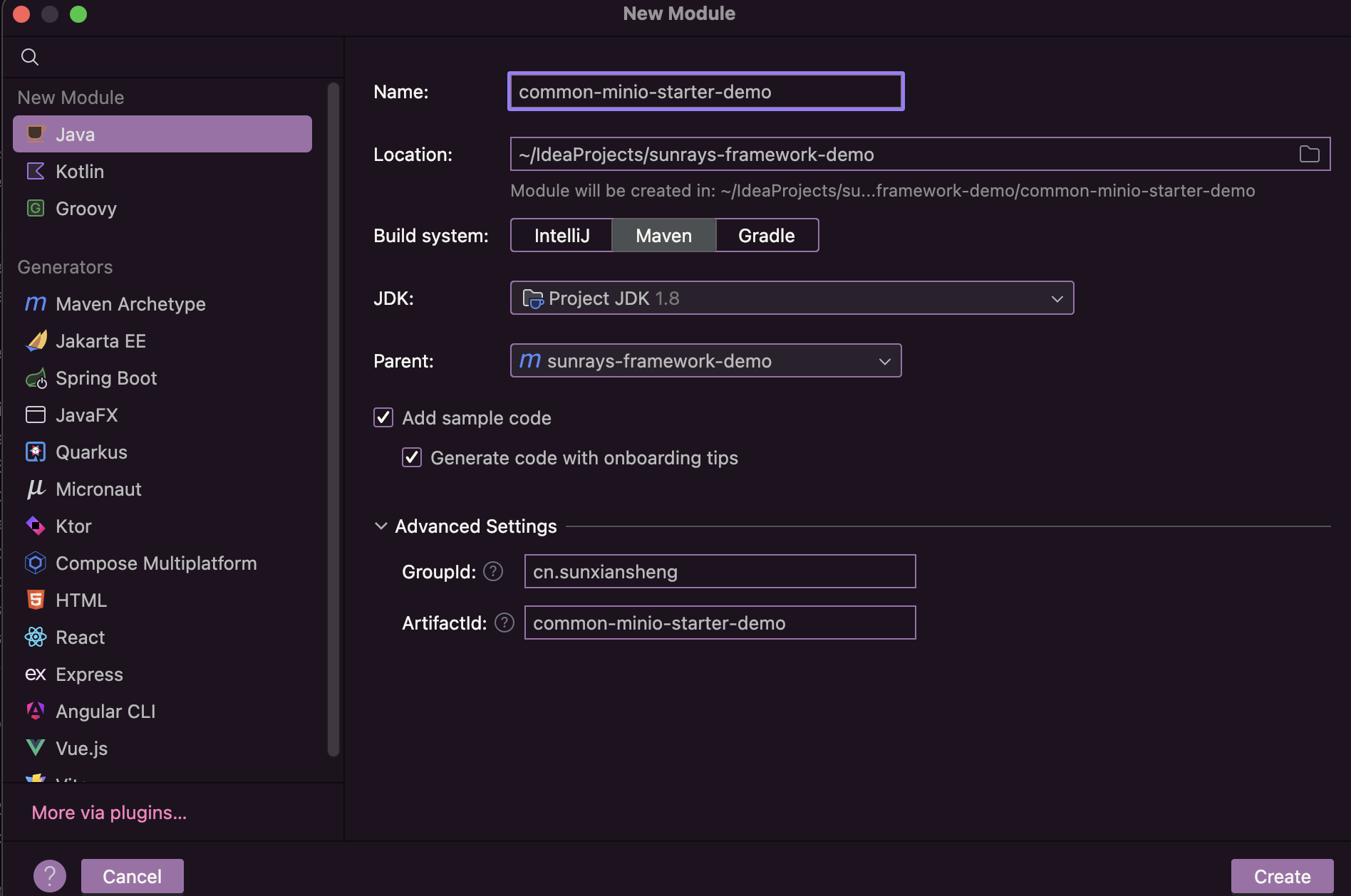Click the ArtifactId help question icon
The height and width of the screenshot is (896, 1351).
(504, 622)
